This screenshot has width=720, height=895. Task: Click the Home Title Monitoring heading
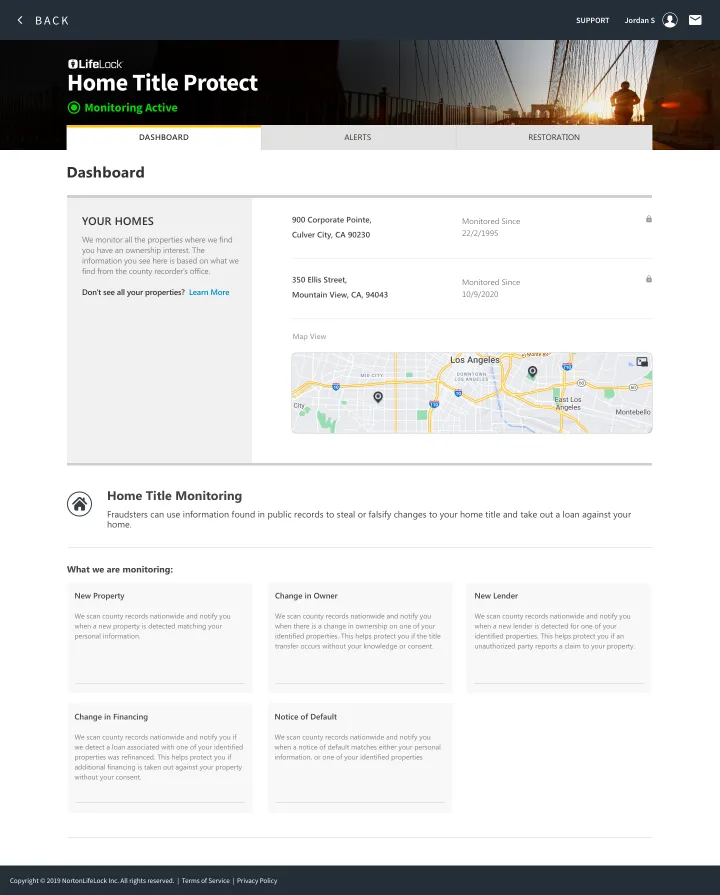(175, 496)
